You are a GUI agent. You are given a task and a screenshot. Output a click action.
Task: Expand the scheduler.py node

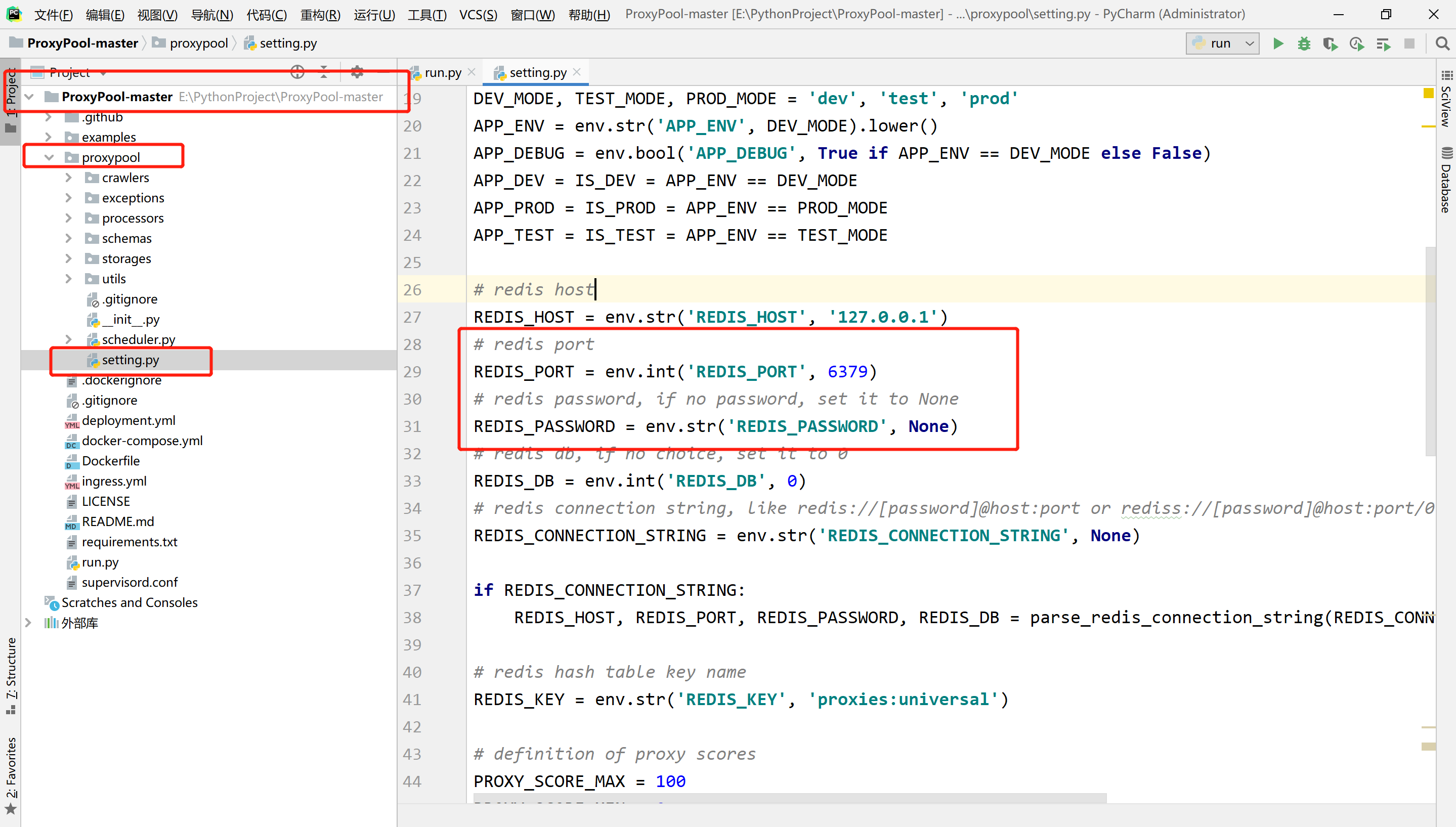tap(69, 340)
